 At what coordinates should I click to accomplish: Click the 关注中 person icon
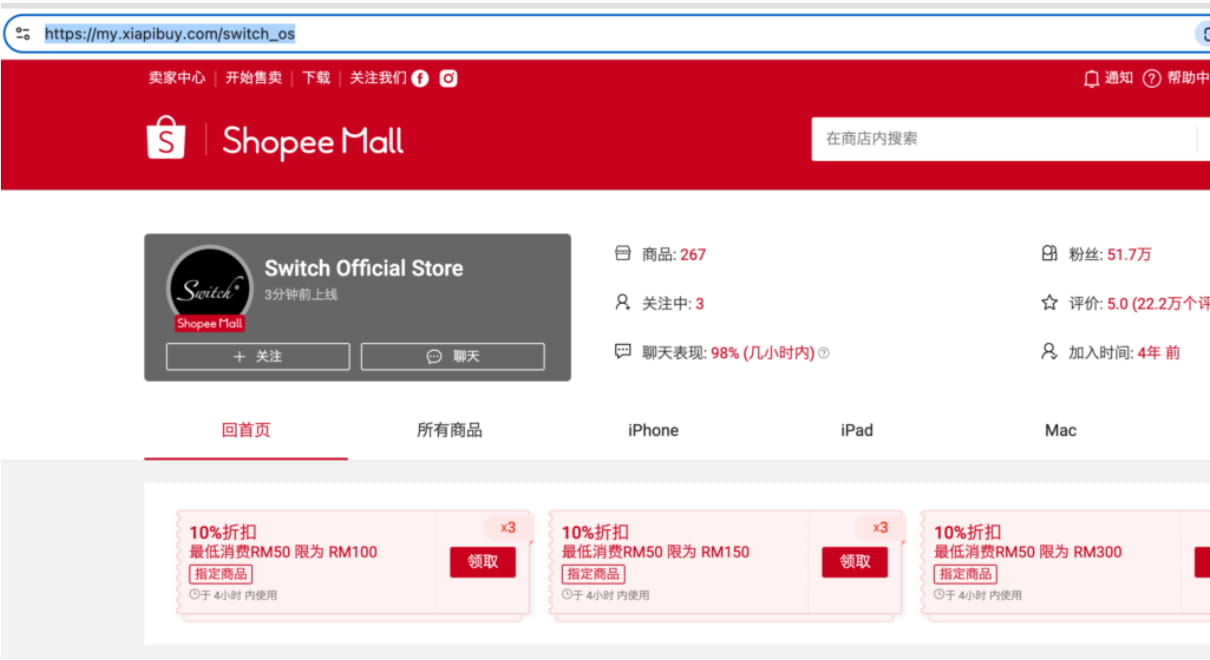623,302
